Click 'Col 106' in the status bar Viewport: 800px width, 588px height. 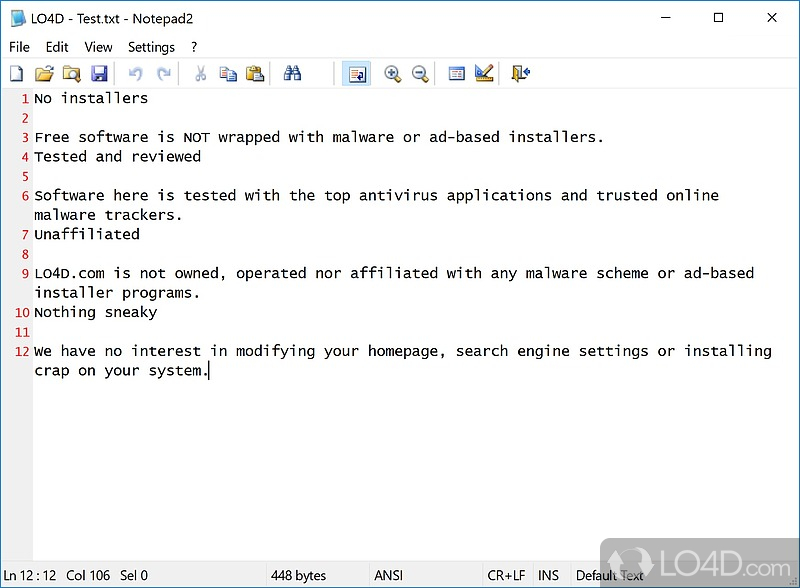coord(88,575)
